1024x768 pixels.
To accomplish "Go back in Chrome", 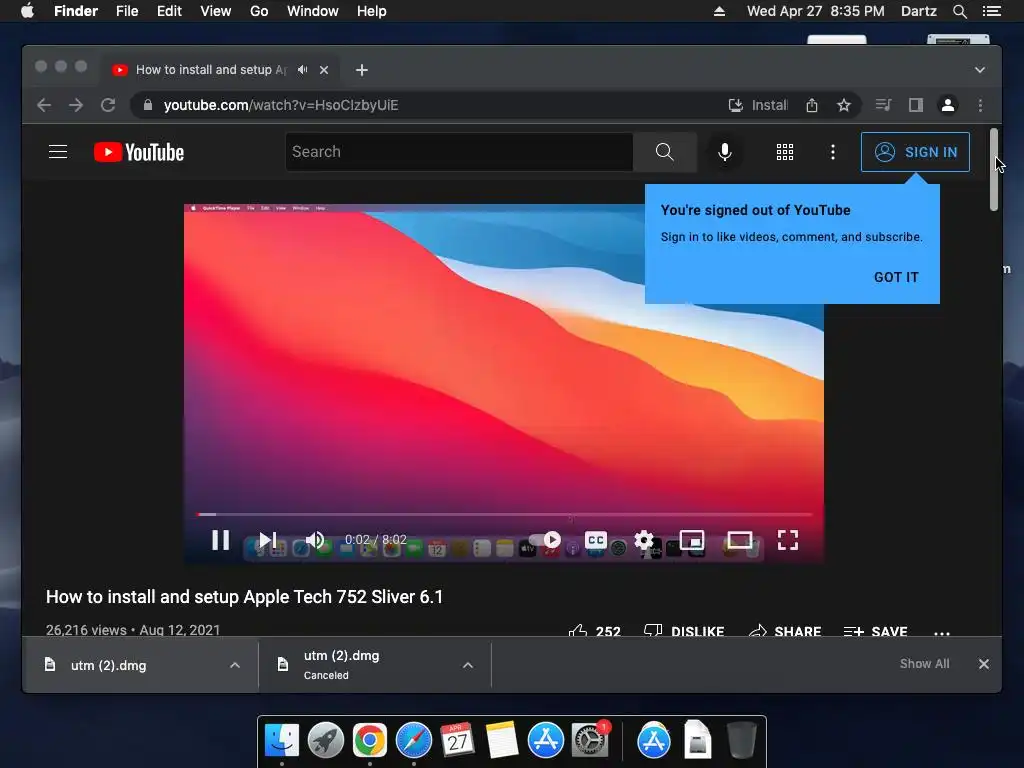I will (44, 105).
